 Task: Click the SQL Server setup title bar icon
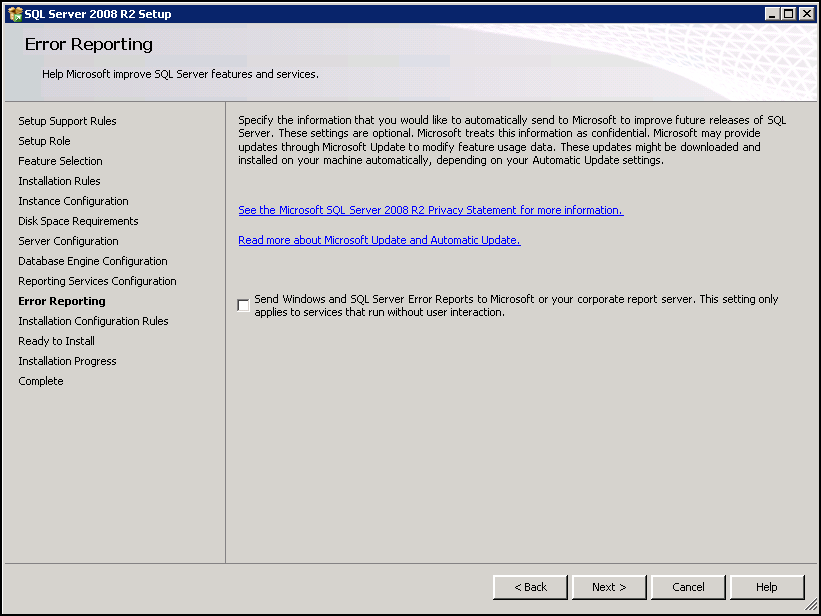point(15,14)
